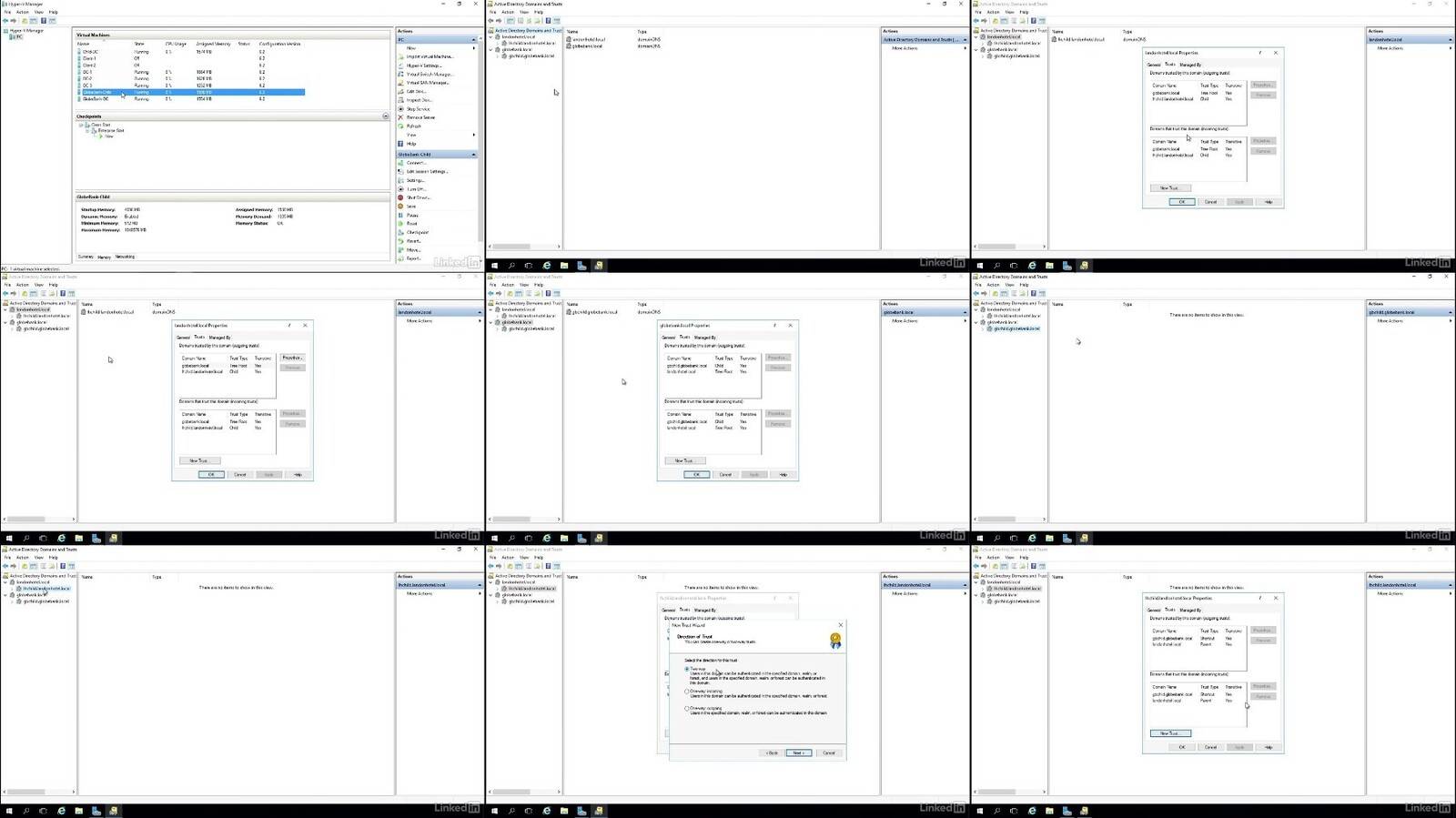Select the DC-1 virtual machine row
This screenshot has width=1456, height=818.
coord(189,72)
